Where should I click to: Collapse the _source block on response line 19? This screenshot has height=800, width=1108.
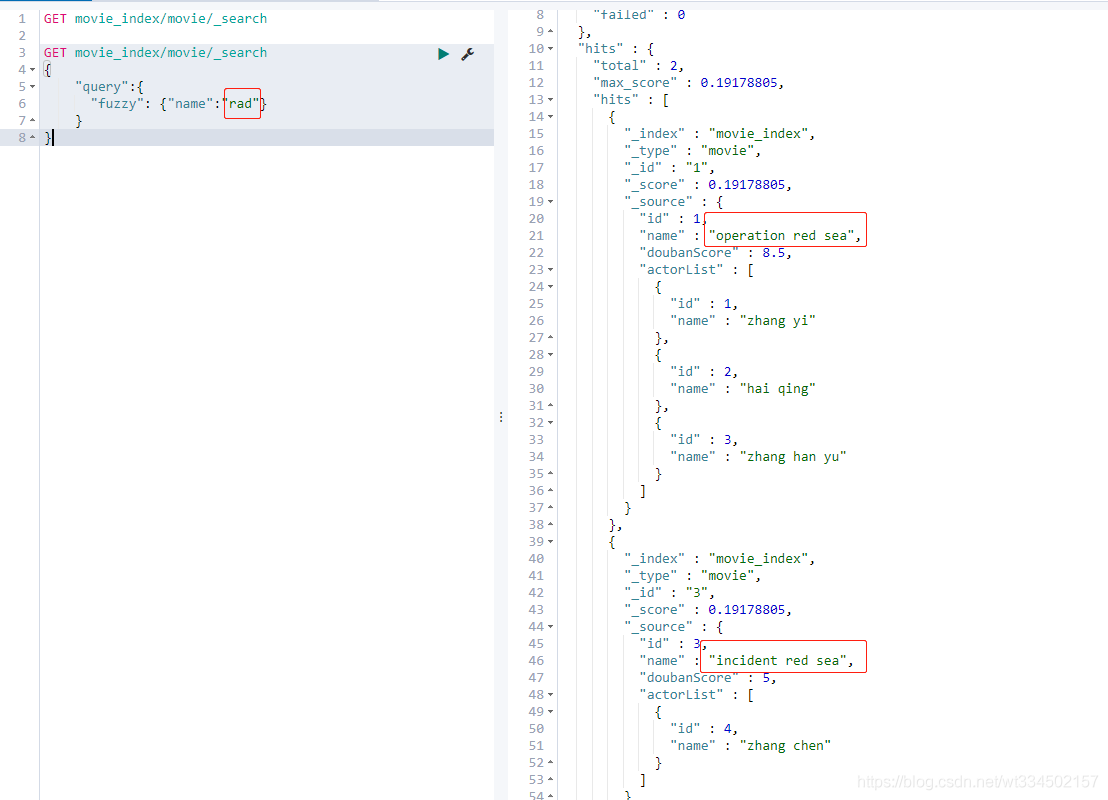click(x=550, y=201)
